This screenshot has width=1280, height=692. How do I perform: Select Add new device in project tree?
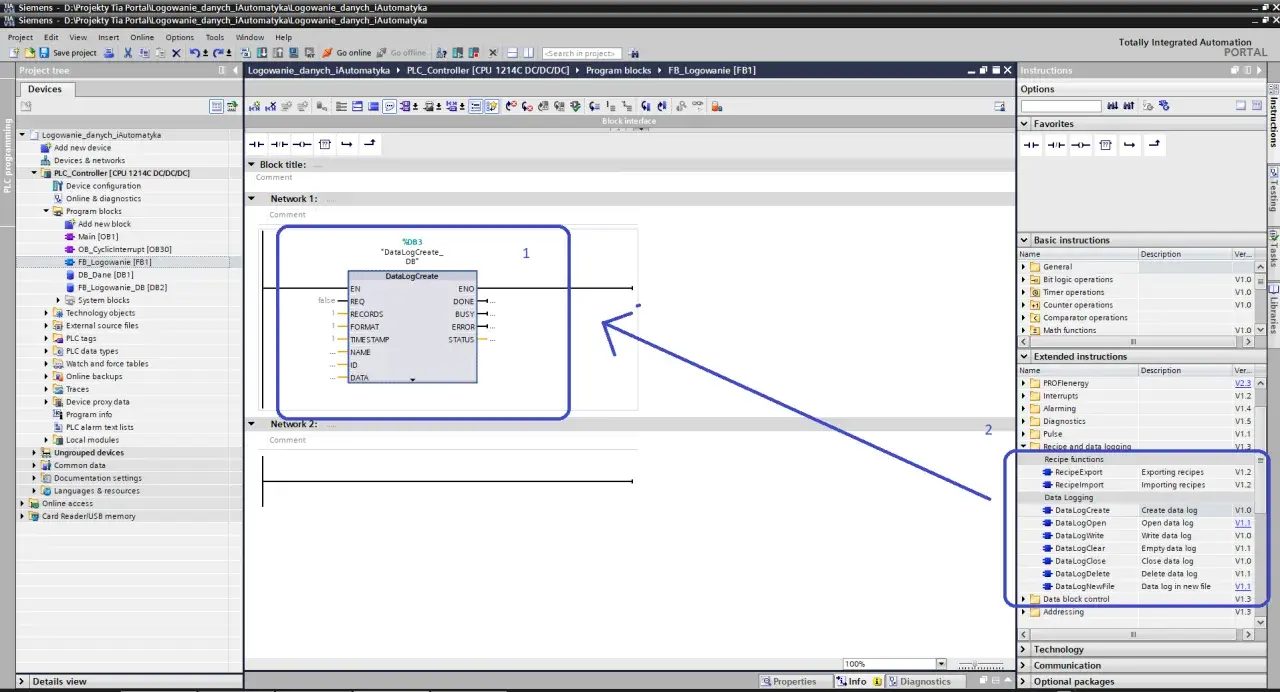(x=83, y=148)
